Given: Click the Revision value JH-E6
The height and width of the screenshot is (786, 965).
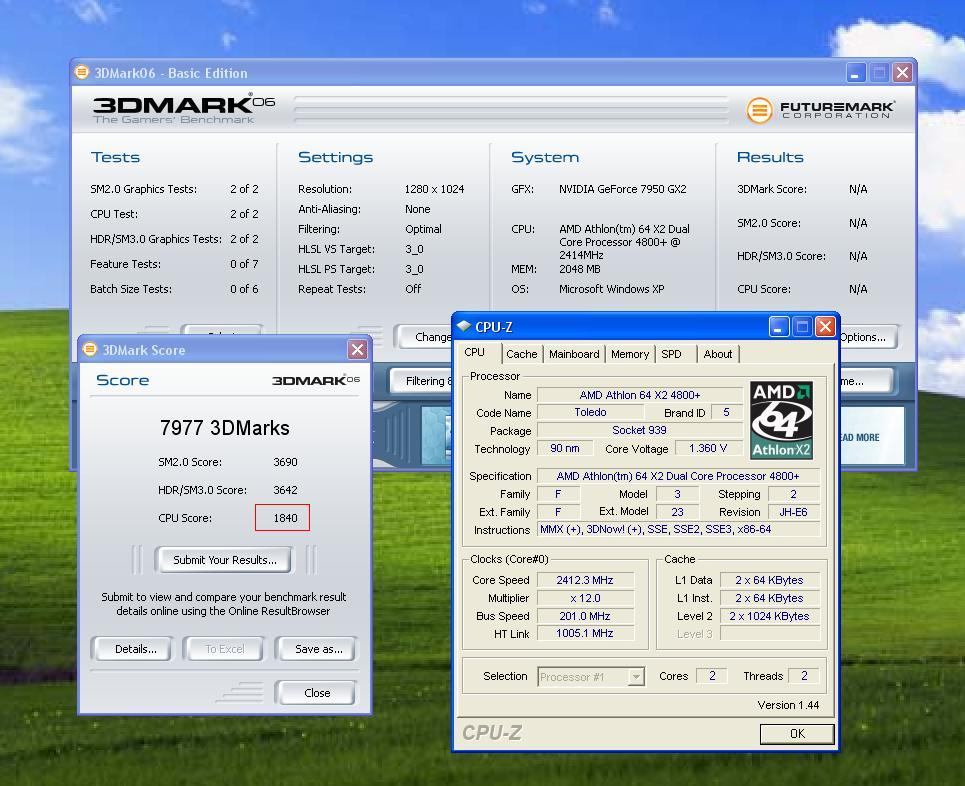Looking at the screenshot, I should point(793,511).
